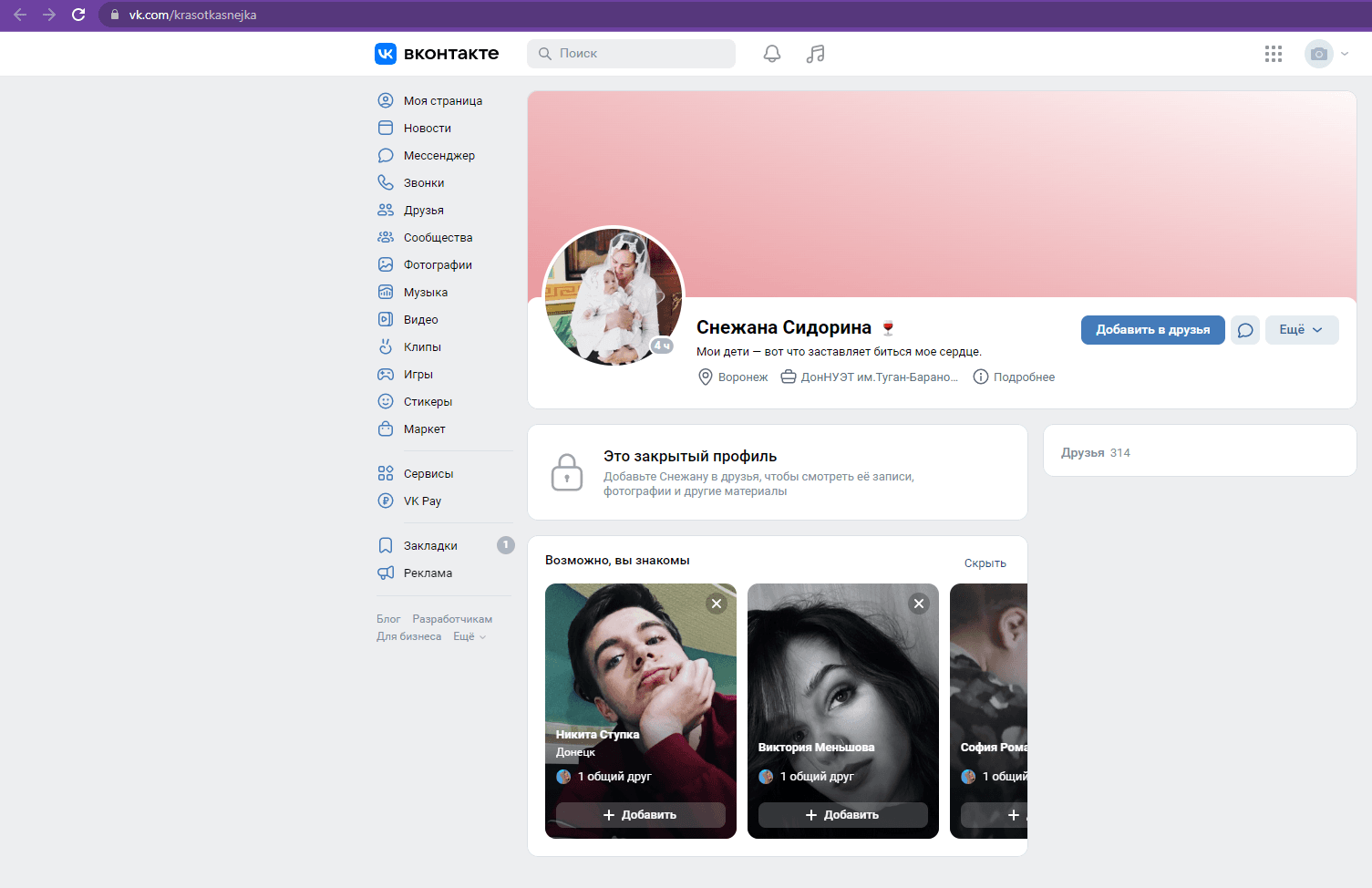
Task: Add Никита Ступка with Добавить
Action: 641,815
